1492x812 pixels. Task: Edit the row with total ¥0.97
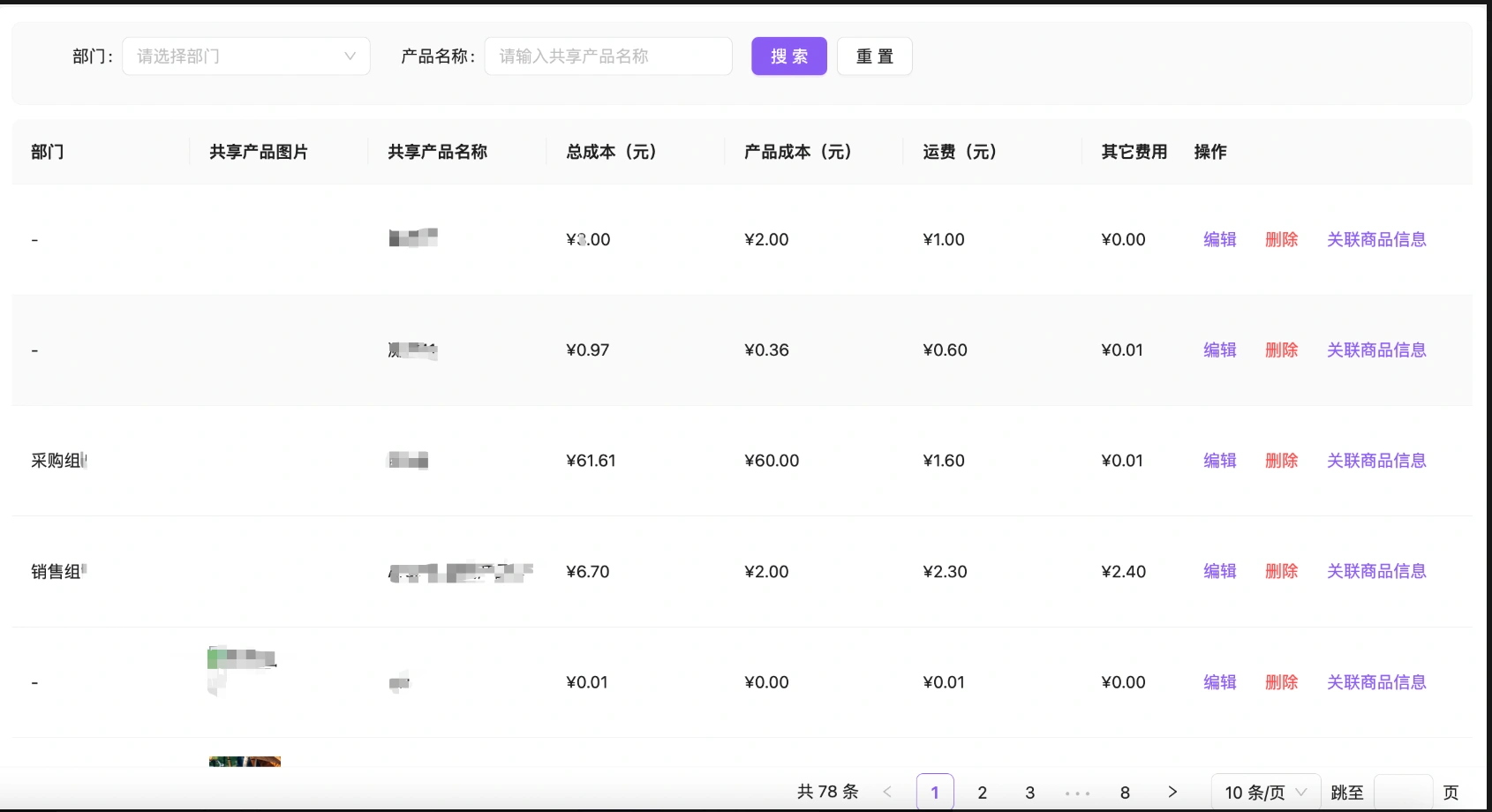pos(1220,350)
